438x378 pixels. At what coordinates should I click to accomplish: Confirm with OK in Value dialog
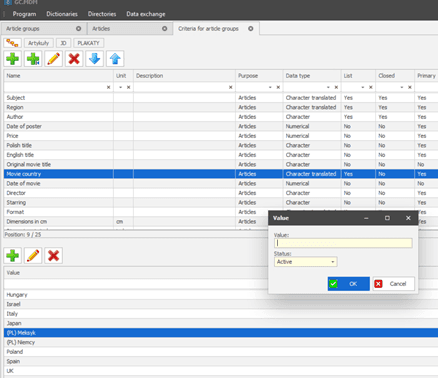(349, 284)
